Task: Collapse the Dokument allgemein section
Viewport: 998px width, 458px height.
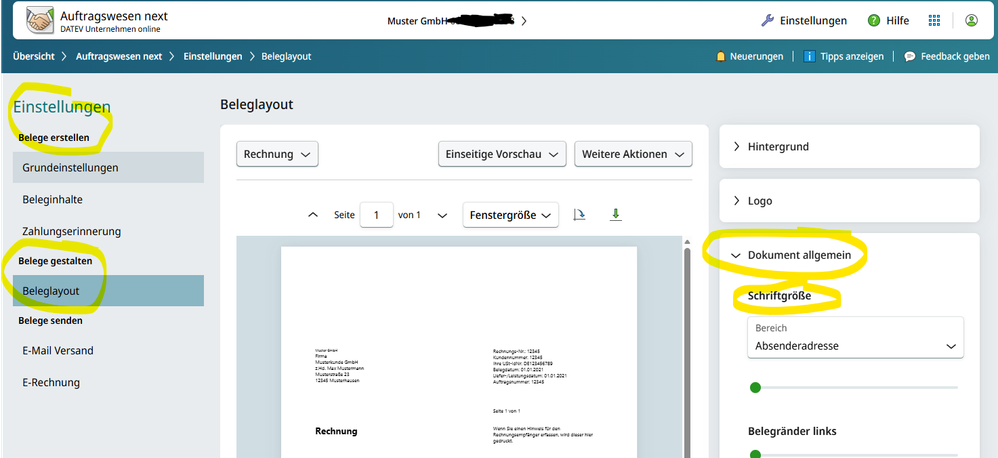Action: click(799, 254)
